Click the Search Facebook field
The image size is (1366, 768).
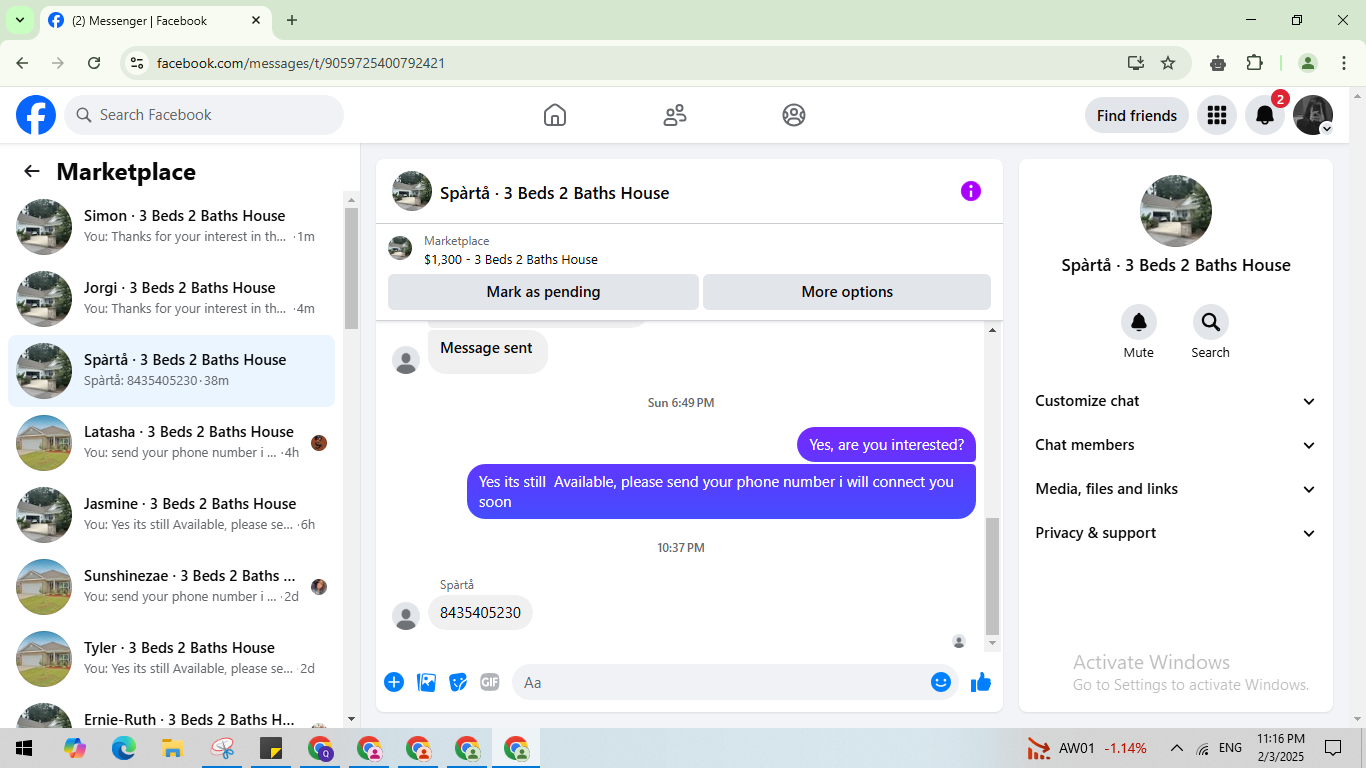click(204, 115)
